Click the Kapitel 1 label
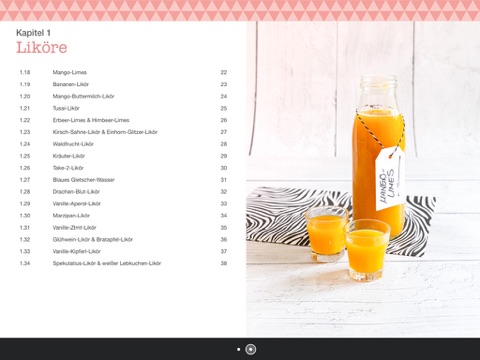This screenshot has height=360, width=480. (x=33, y=33)
